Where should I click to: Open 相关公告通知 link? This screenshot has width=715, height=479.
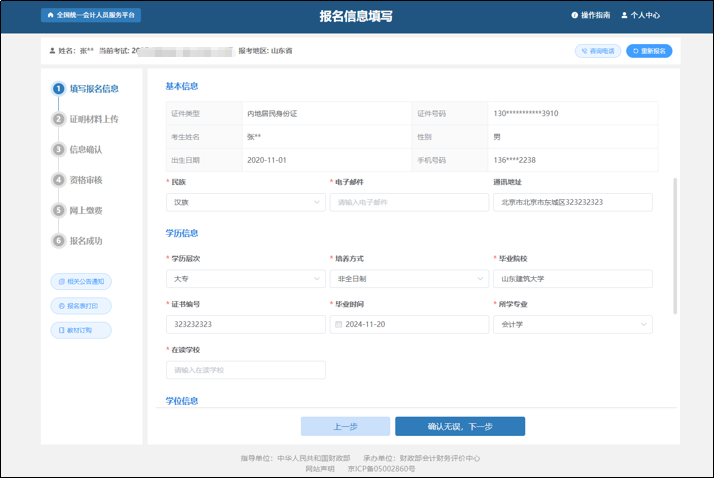[81, 282]
